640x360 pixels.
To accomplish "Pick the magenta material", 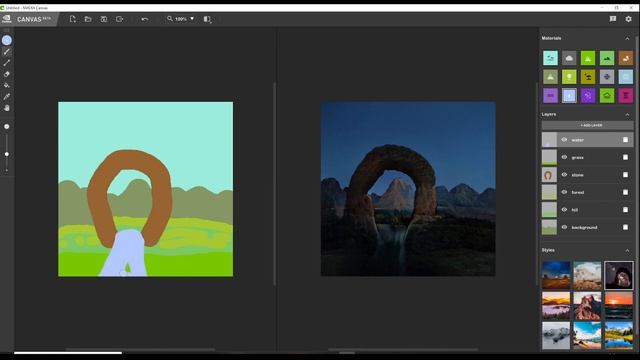I will pyautogui.click(x=626, y=96).
